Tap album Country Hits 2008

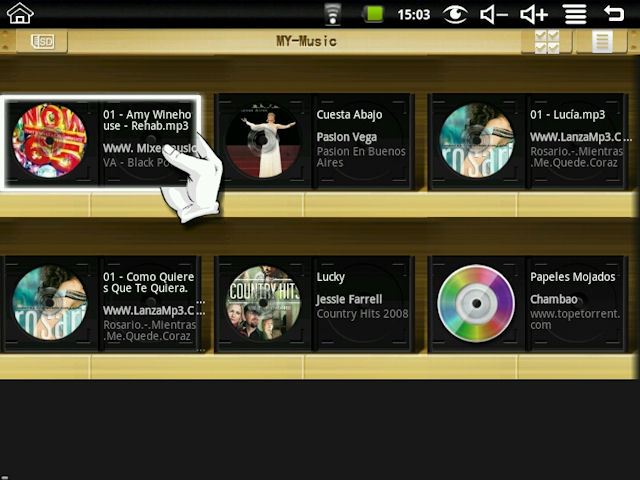pos(362,313)
